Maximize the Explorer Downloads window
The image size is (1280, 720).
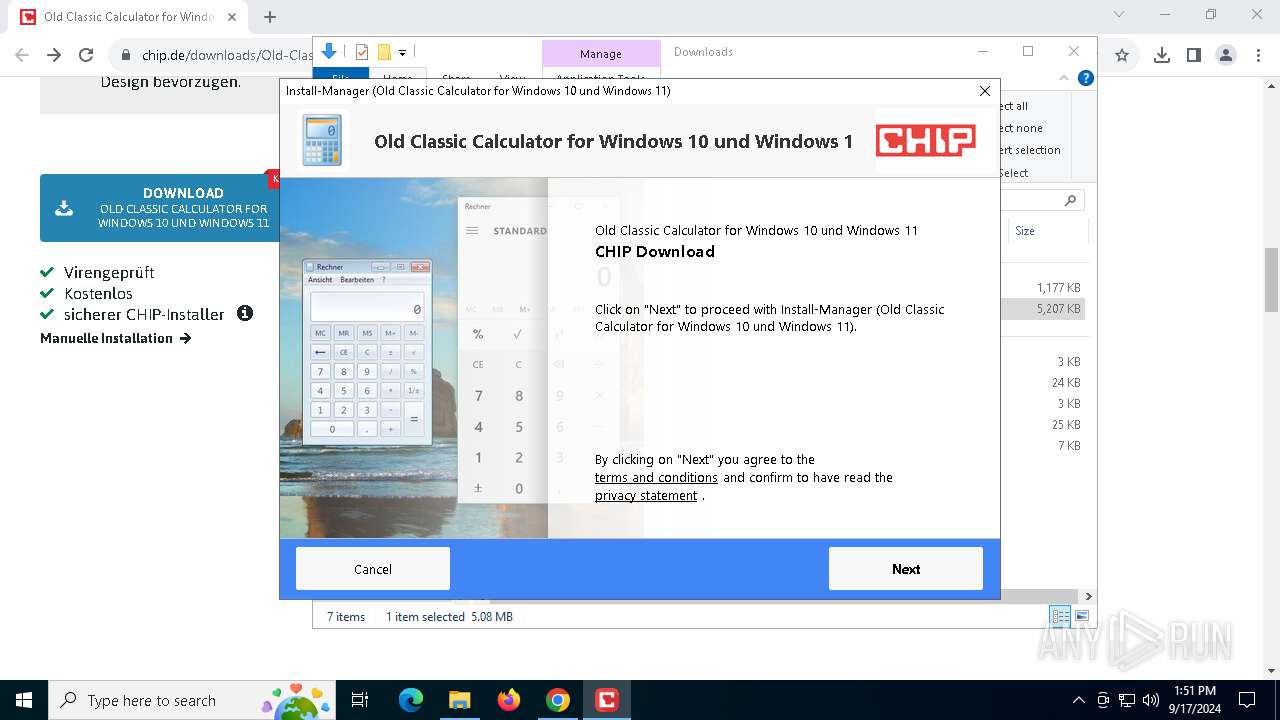pyautogui.click(x=1027, y=51)
